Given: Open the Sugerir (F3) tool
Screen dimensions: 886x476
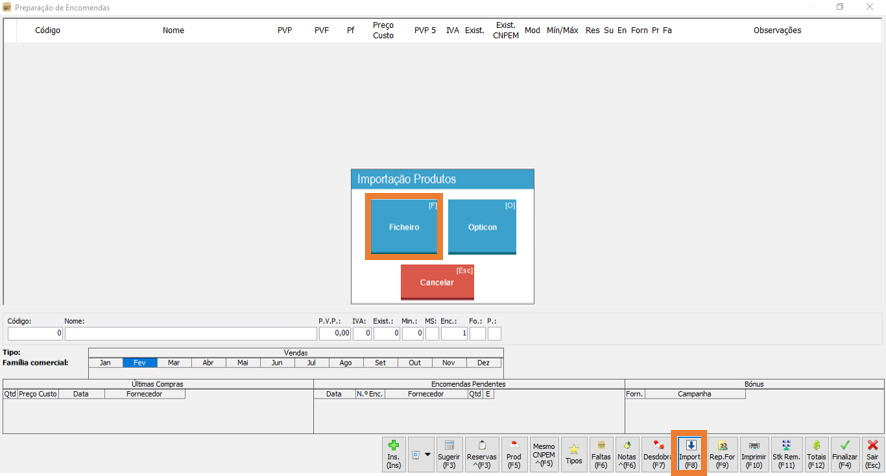Looking at the screenshot, I should [449, 454].
